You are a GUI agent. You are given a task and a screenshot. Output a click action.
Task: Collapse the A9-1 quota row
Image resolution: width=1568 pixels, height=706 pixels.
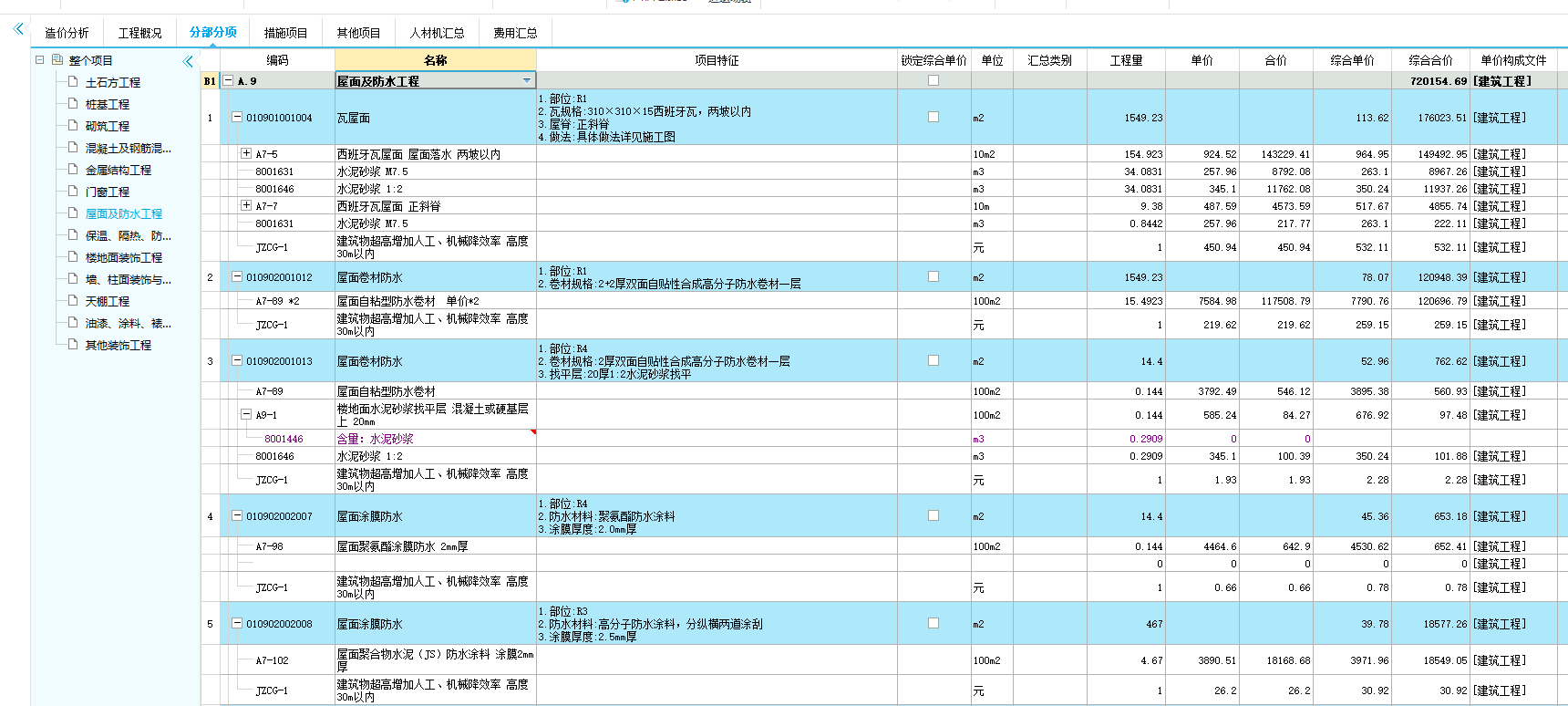(246, 414)
